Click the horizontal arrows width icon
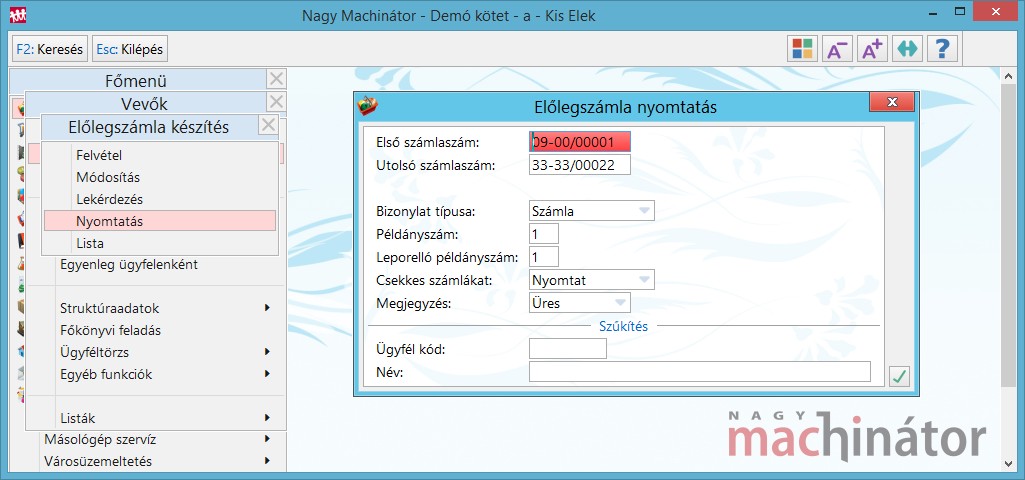 coord(907,49)
